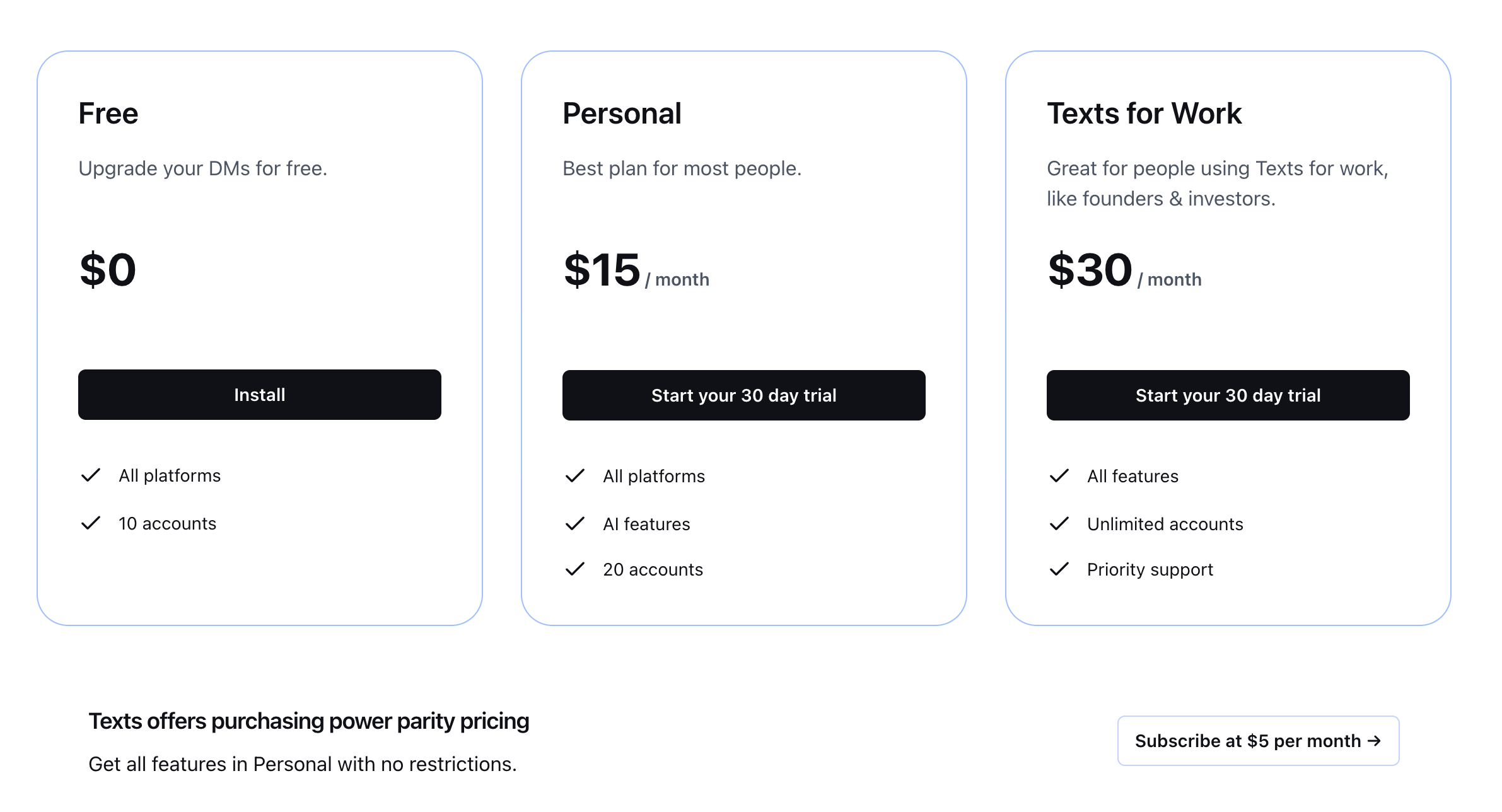Click checkmark next to Priority support
This screenshot has height=812, width=1502.
pyautogui.click(x=1059, y=569)
